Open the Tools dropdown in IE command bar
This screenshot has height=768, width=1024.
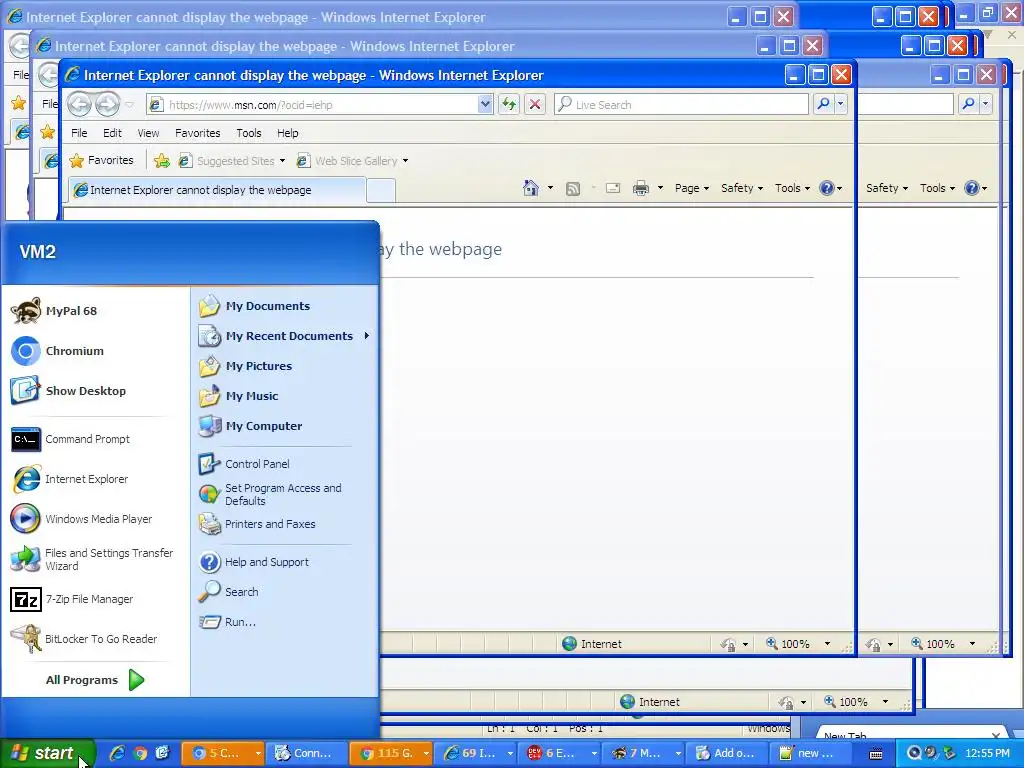[792, 188]
